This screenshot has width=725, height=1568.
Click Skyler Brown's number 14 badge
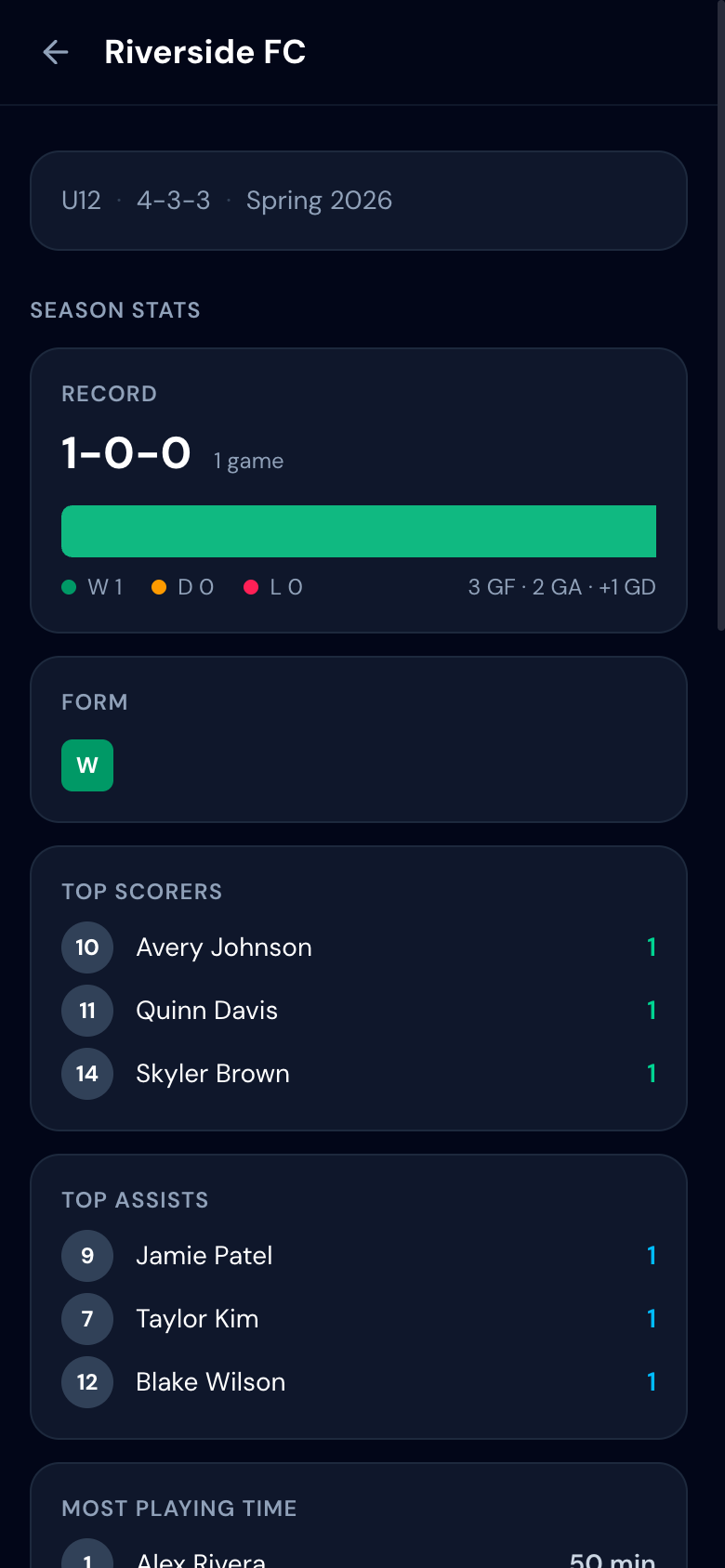(x=87, y=1074)
